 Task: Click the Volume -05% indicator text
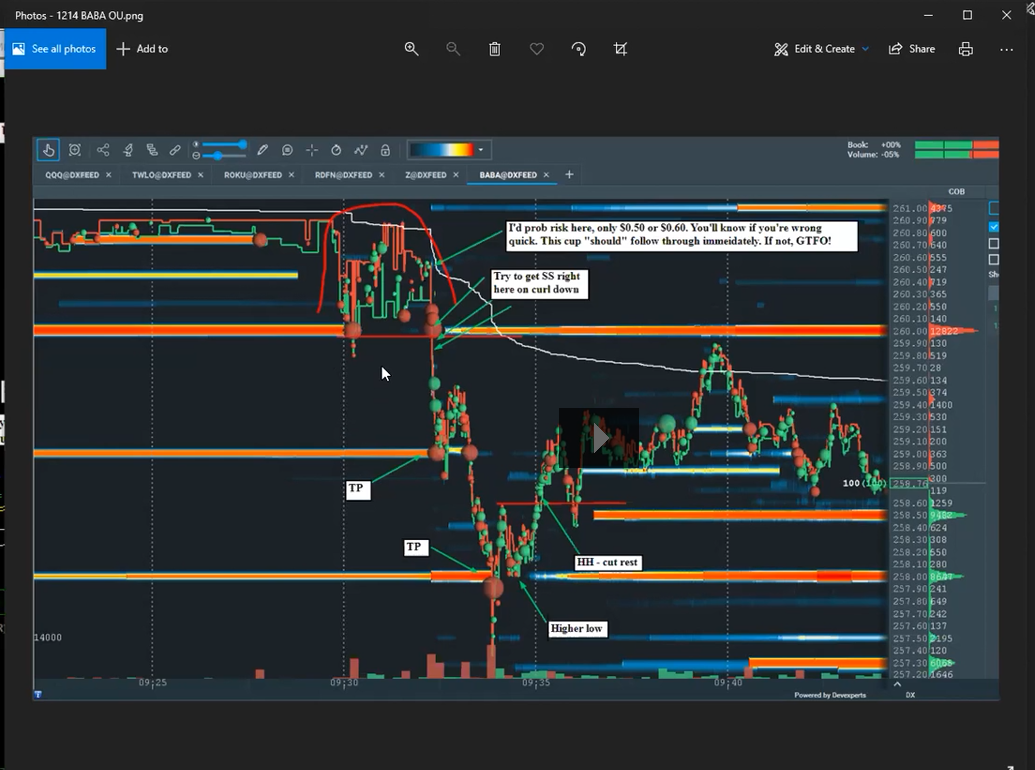(x=873, y=154)
